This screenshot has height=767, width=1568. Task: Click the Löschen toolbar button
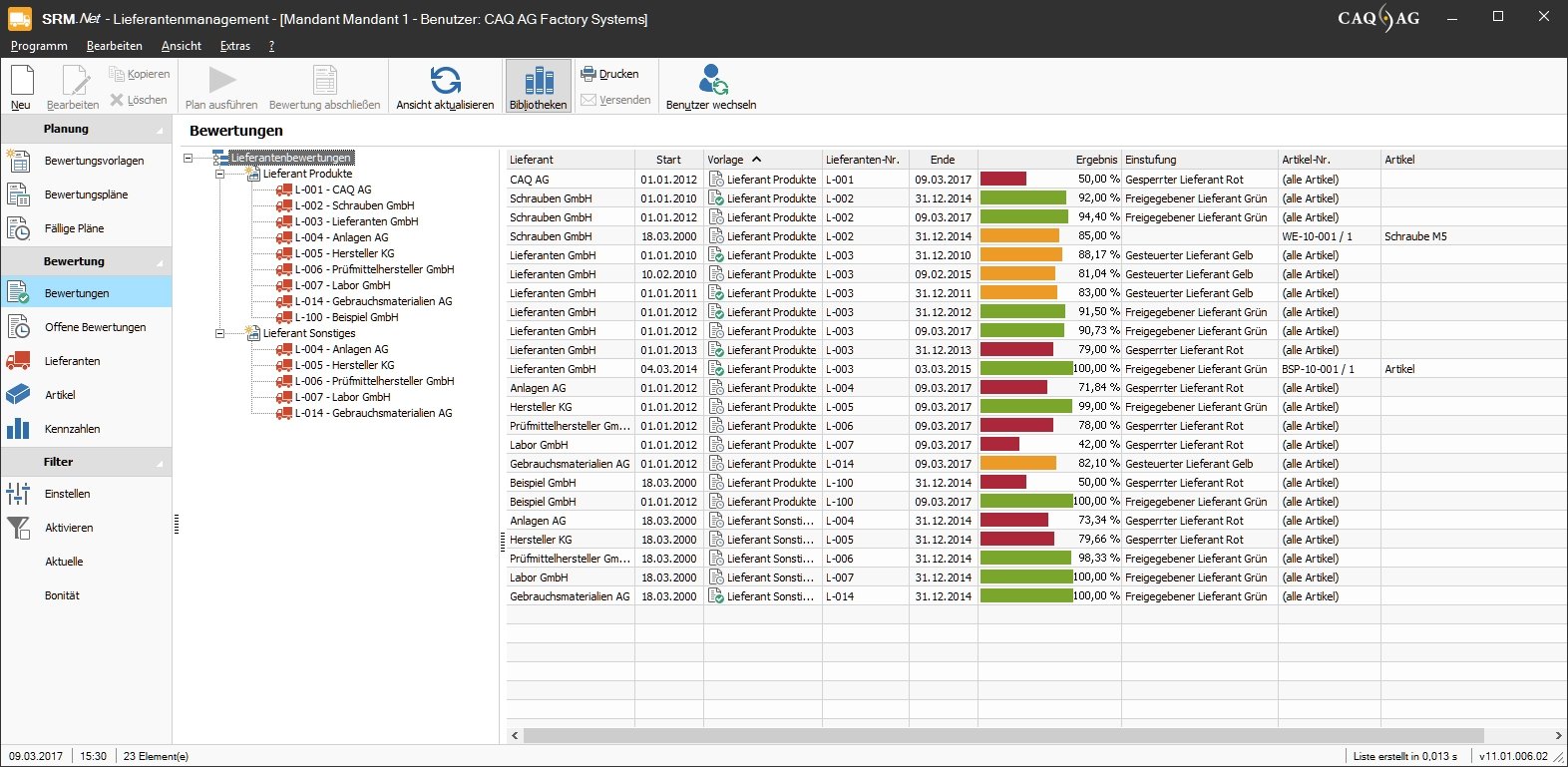[139, 100]
